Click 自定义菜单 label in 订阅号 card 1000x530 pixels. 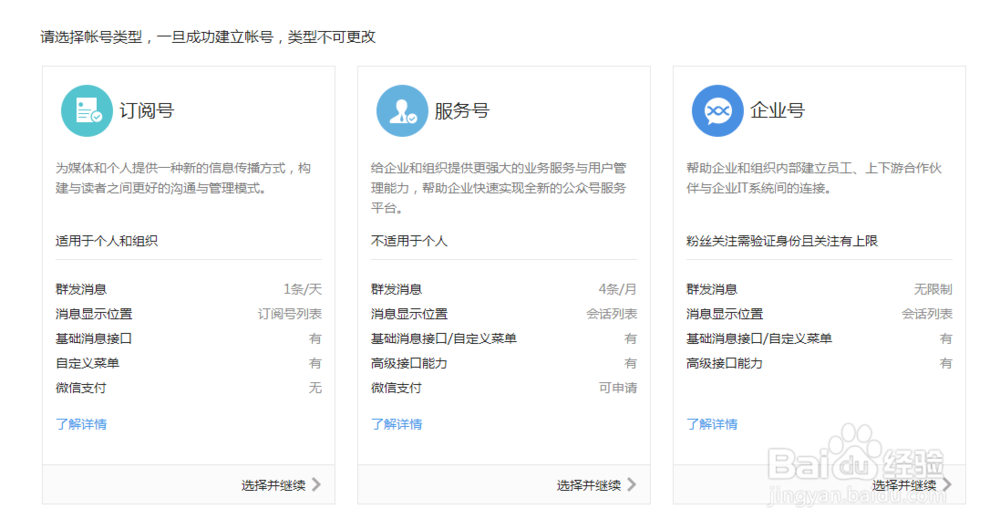(87, 364)
